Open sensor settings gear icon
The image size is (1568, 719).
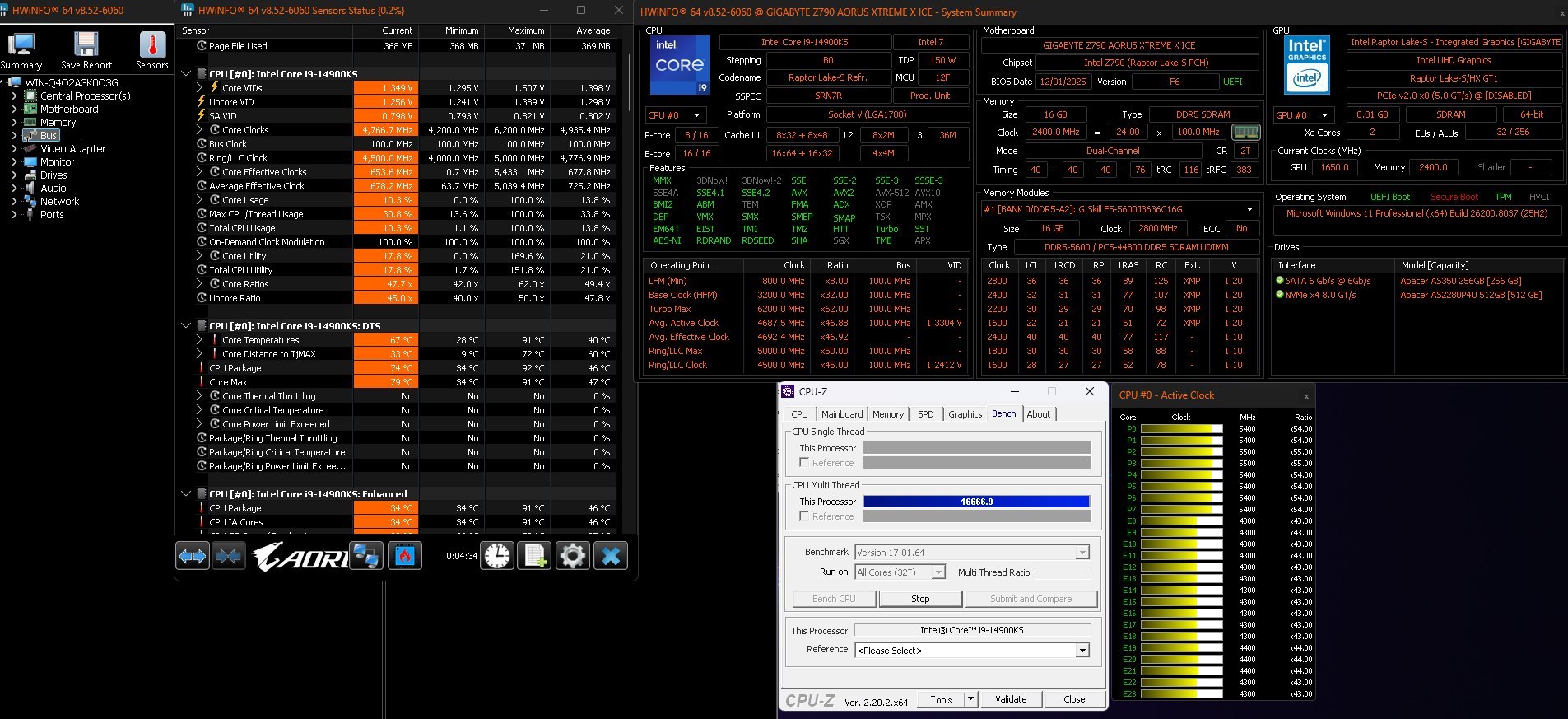click(x=573, y=556)
